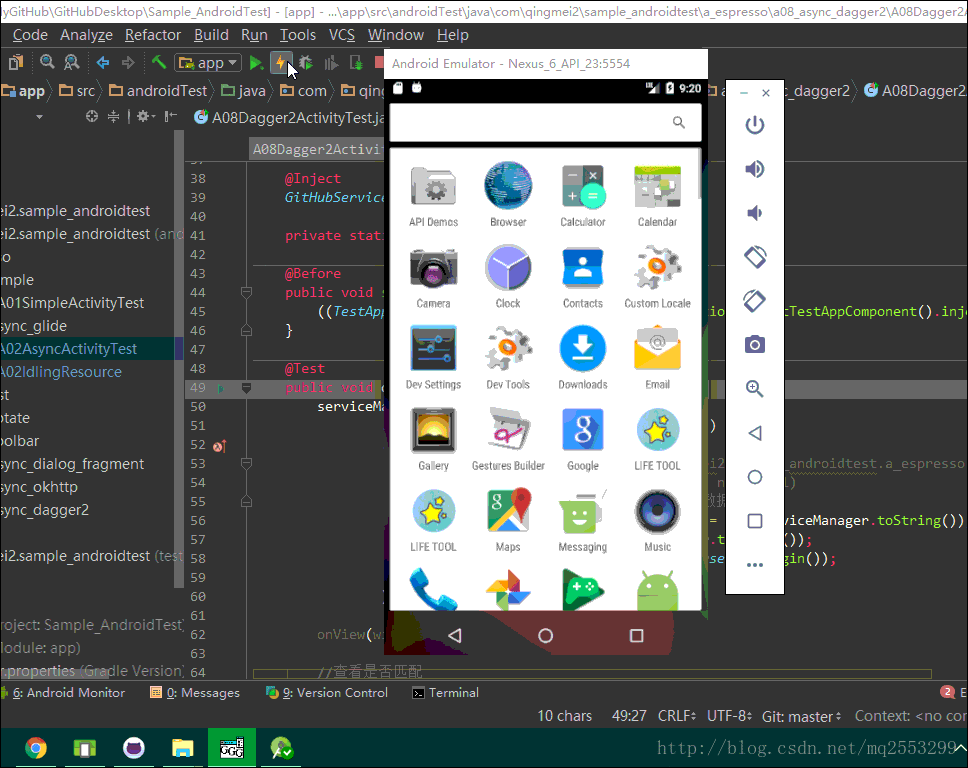Select A02AsyncActivityTest in project tree
Screen dimensions: 968x768
coord(69,349)
